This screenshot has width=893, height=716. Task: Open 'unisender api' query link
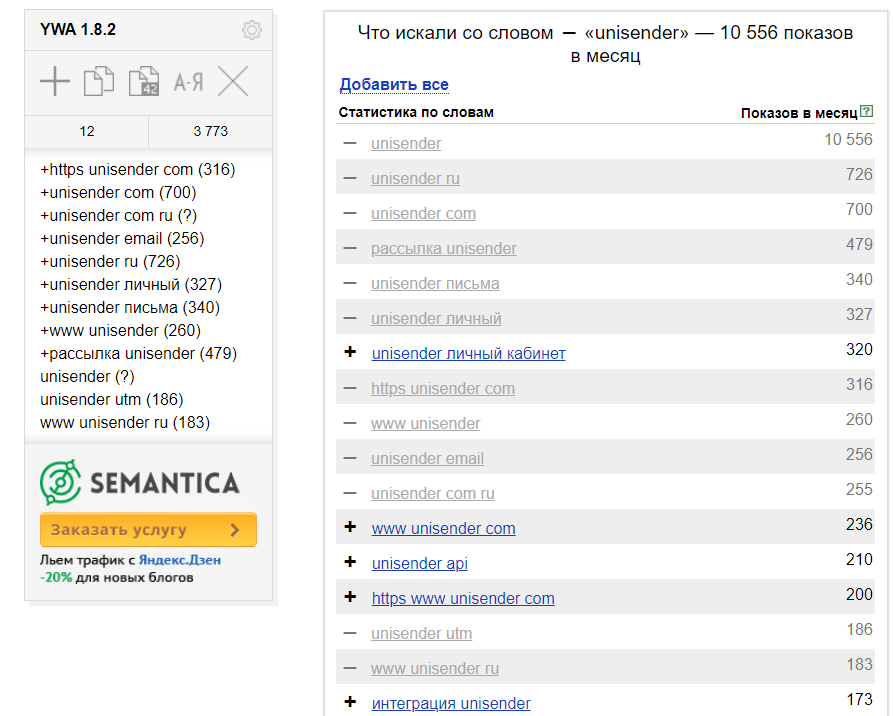(420, 563)
